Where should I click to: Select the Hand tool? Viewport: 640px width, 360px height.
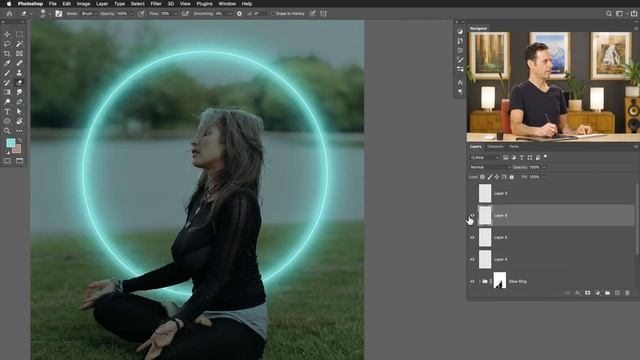coord(19,121)
